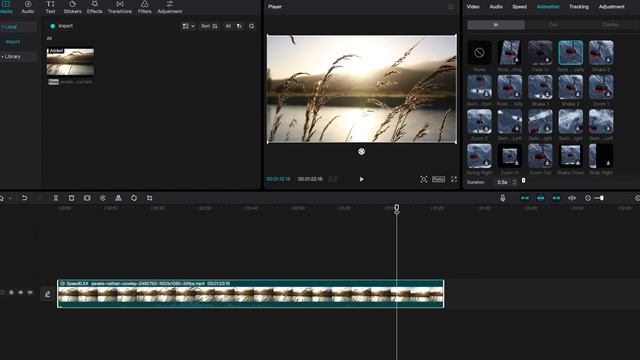Switch to the Tracking tab
Image resolution: width=640 pixels, height=360 pixels.
coord(579,7)
